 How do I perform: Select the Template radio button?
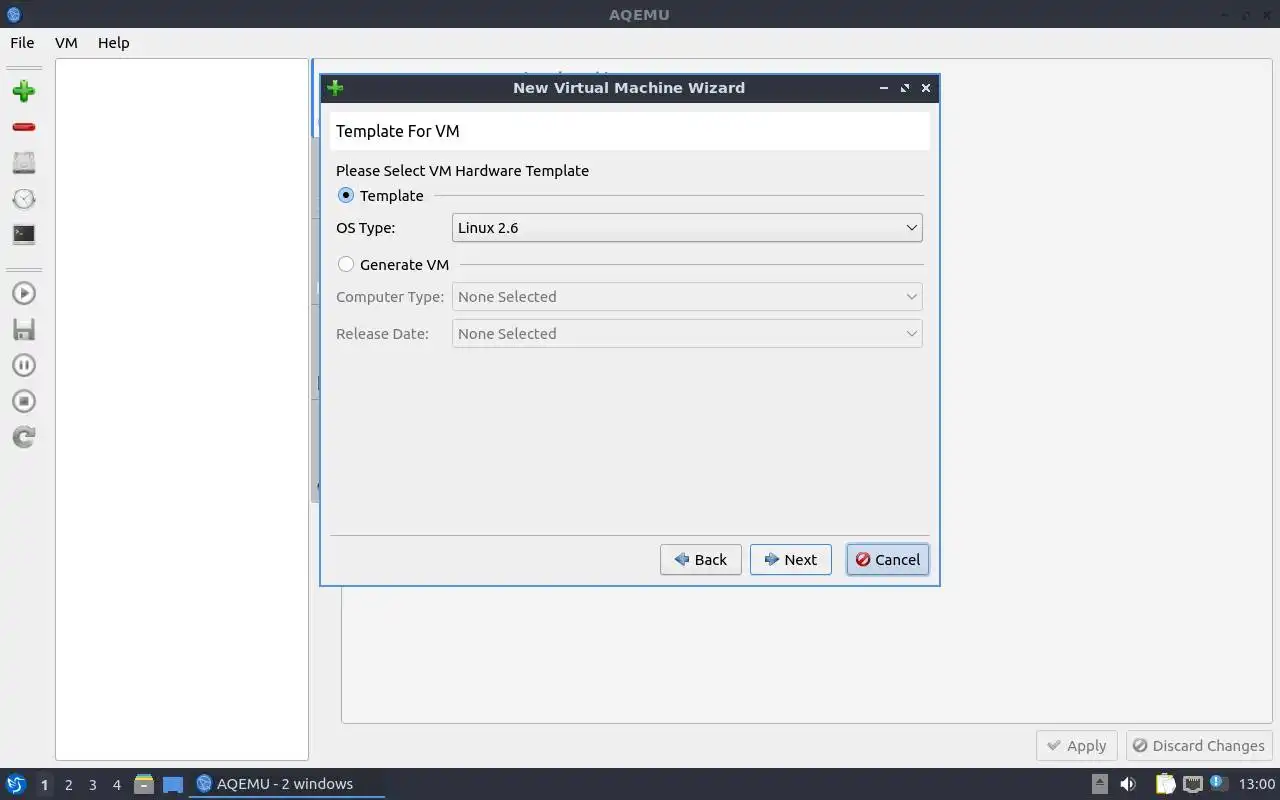click(x=346, y=195)
